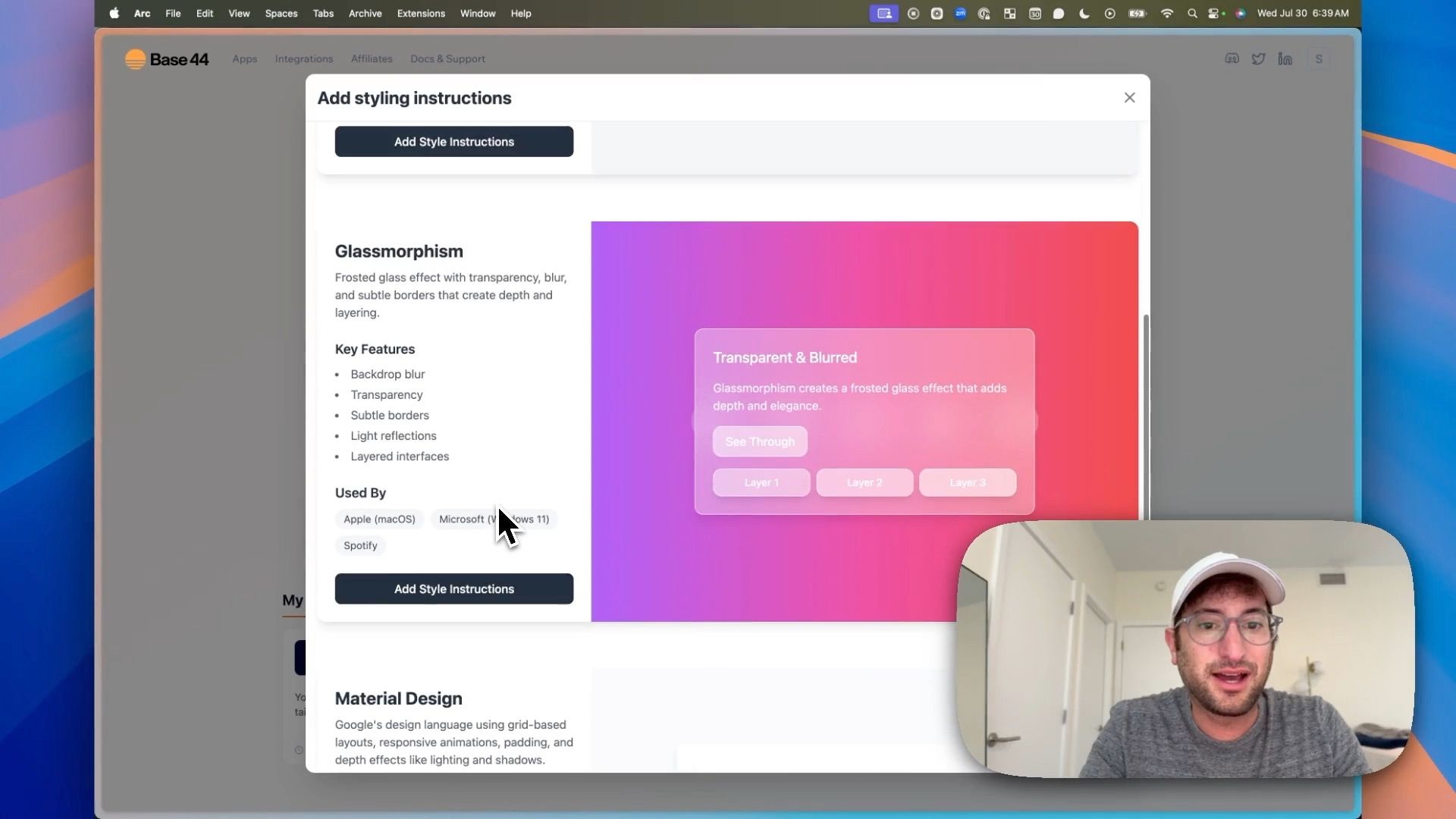Click the Subtle borders feature item

[390, 416]
